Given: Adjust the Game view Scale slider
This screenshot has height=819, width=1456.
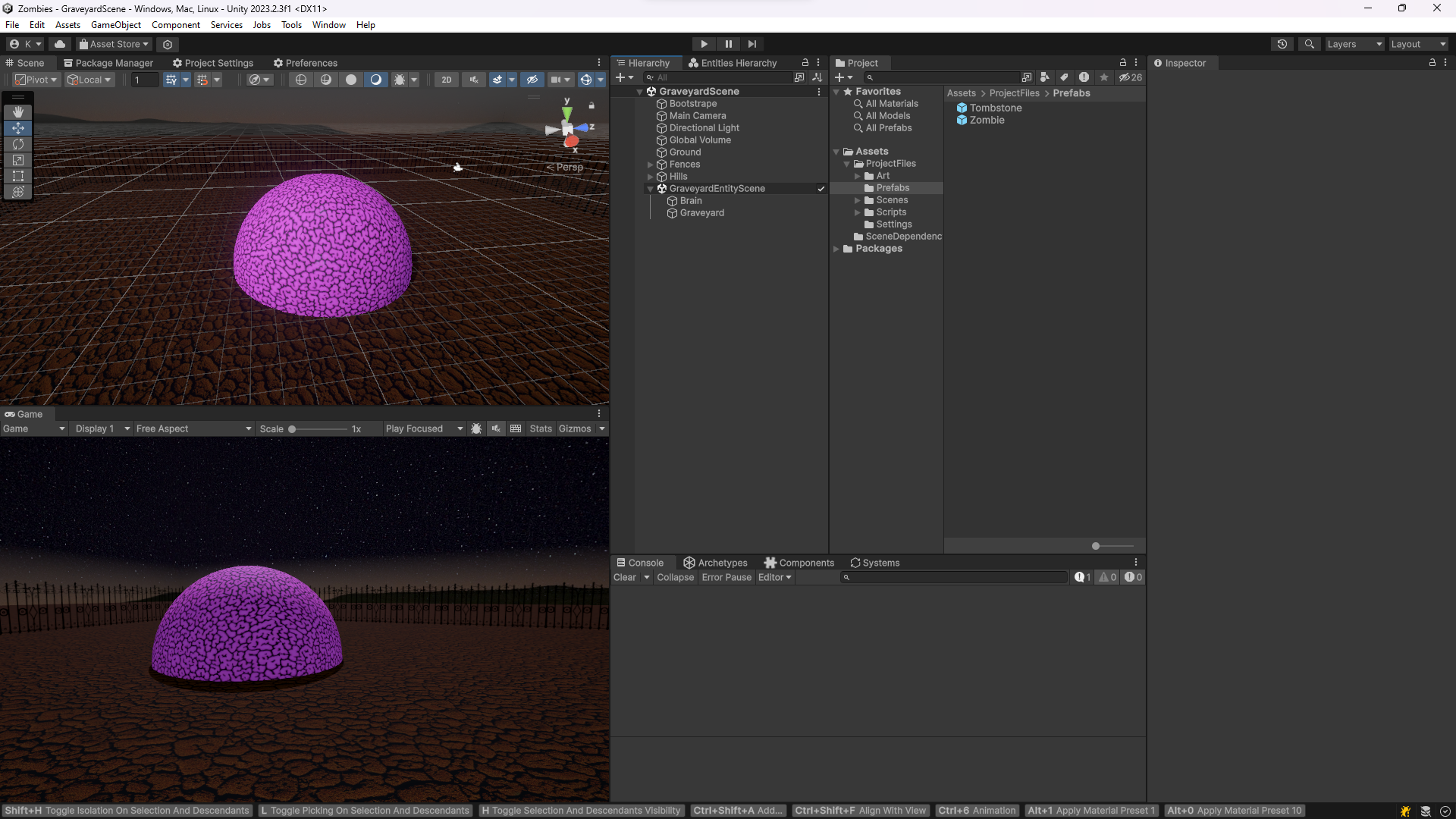Looking at the screenshot, I should 292,429.
